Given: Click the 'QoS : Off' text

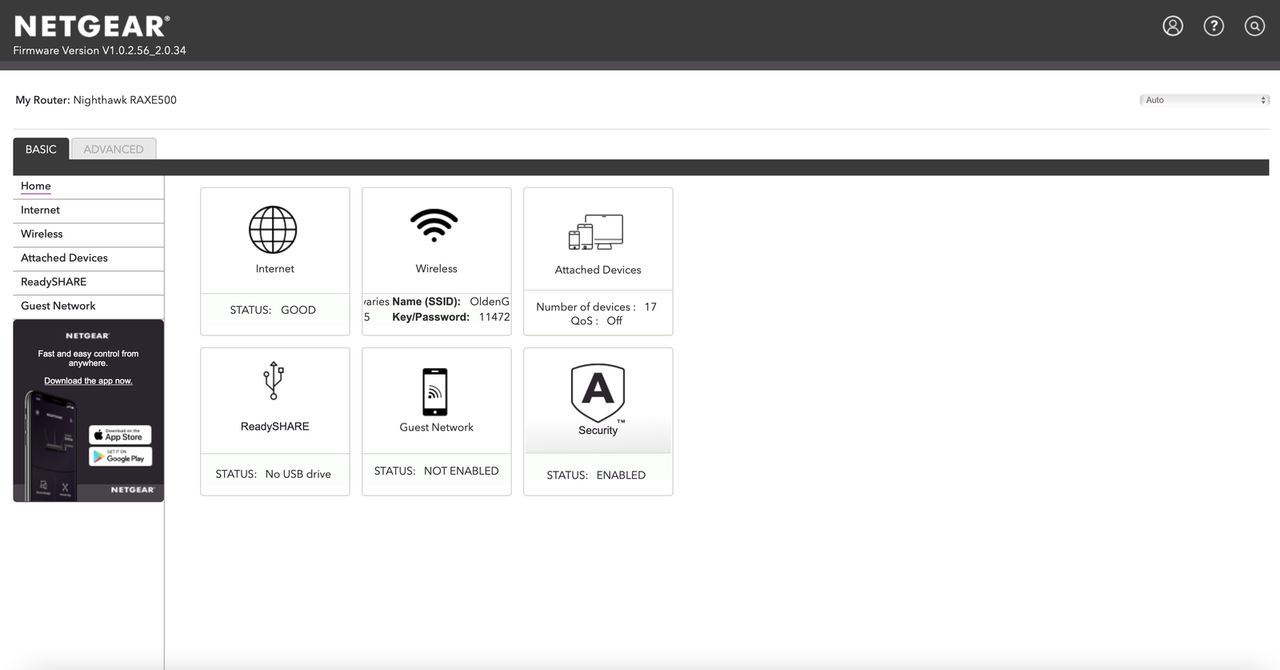Looking at the screenshot, I should click(x=596, y=321).
